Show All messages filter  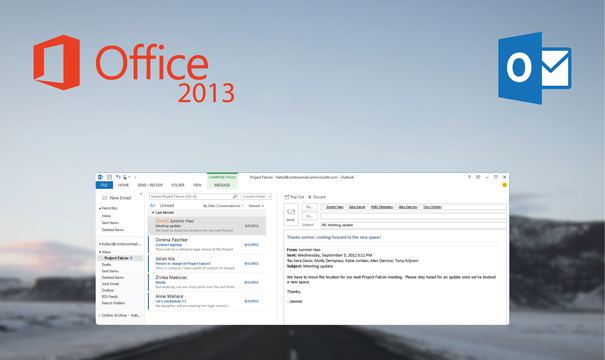[x=152, y=206]
